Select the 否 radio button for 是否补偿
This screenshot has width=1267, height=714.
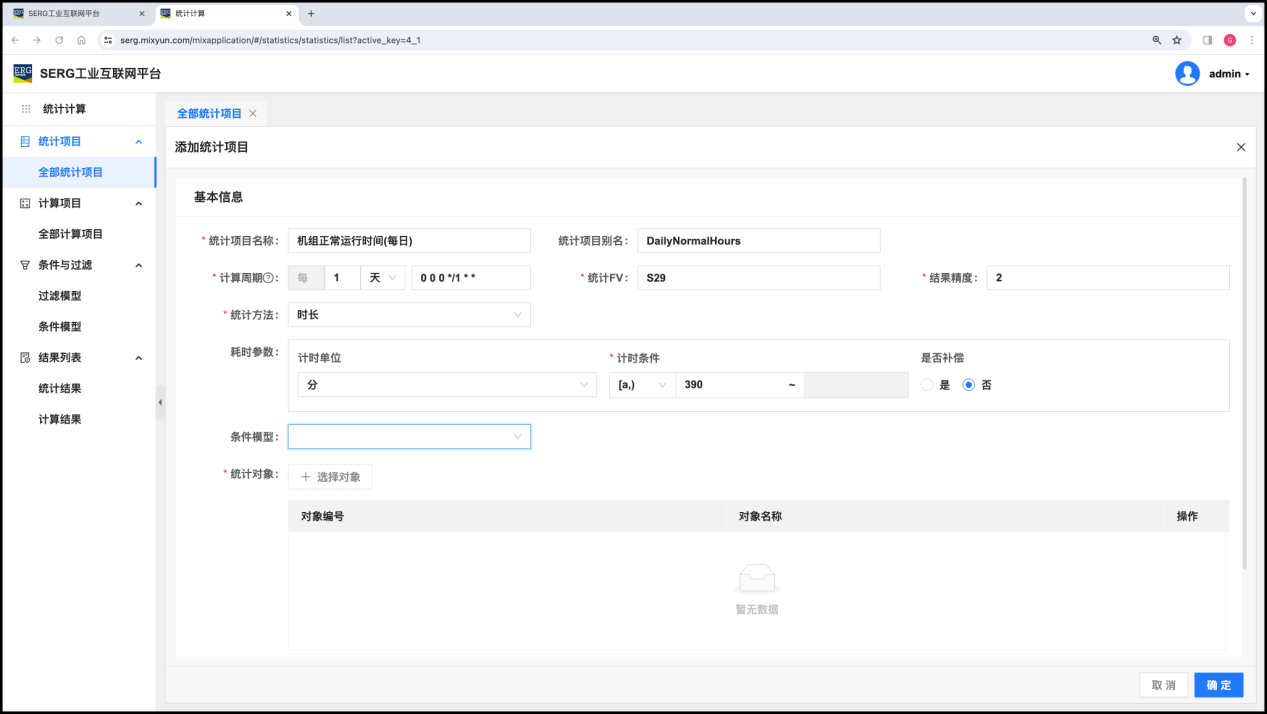(x=968, y=385)
